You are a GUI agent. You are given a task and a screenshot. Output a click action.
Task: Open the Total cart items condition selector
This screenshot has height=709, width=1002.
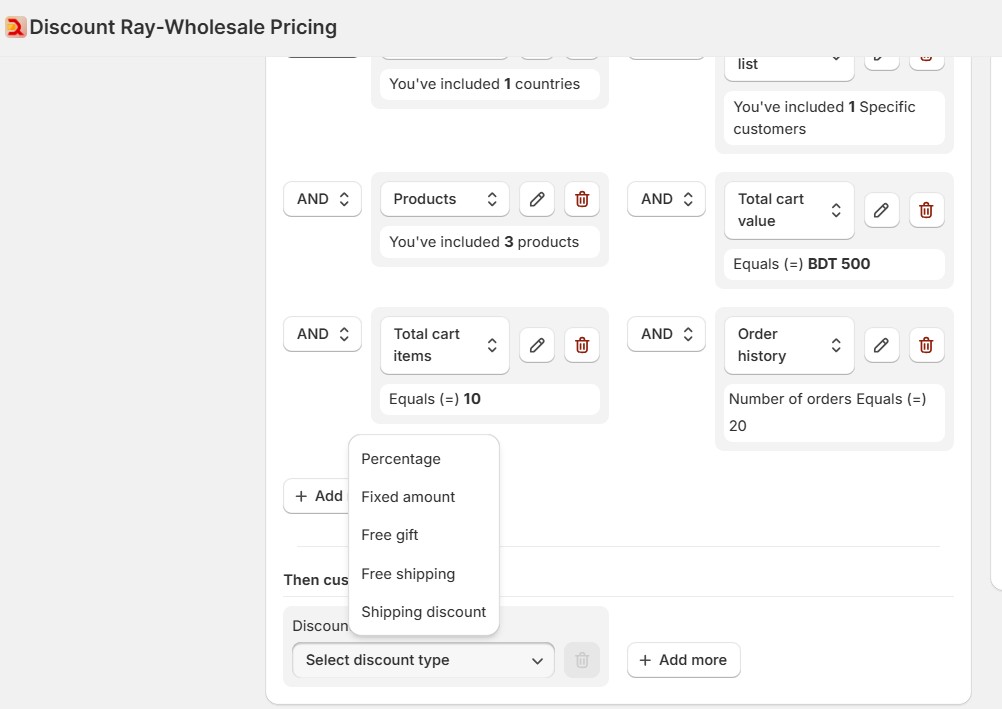coord(444,345)
